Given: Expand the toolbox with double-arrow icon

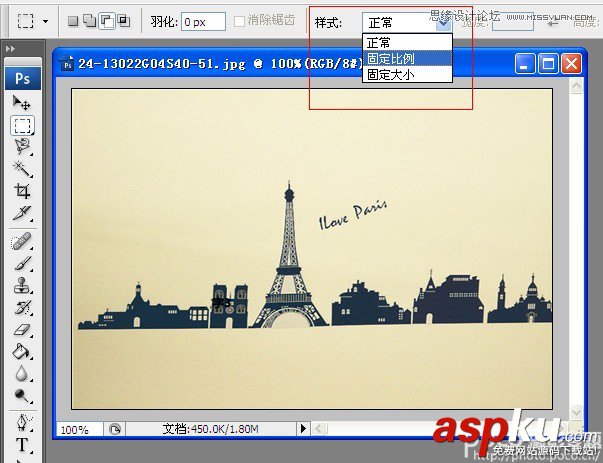Looking at the screenshot, I should tap(10, 48).
